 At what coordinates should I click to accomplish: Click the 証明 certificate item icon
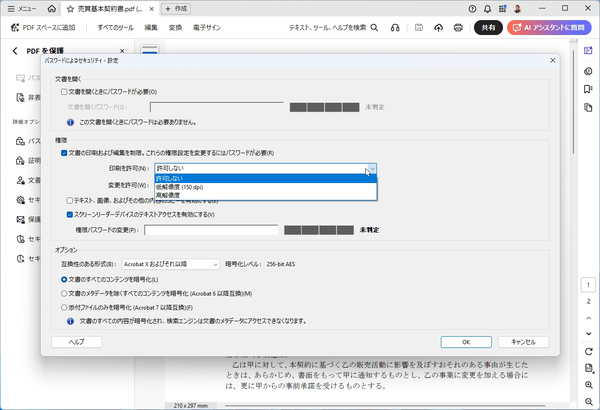pyautogui.click(x=20, y=161)
